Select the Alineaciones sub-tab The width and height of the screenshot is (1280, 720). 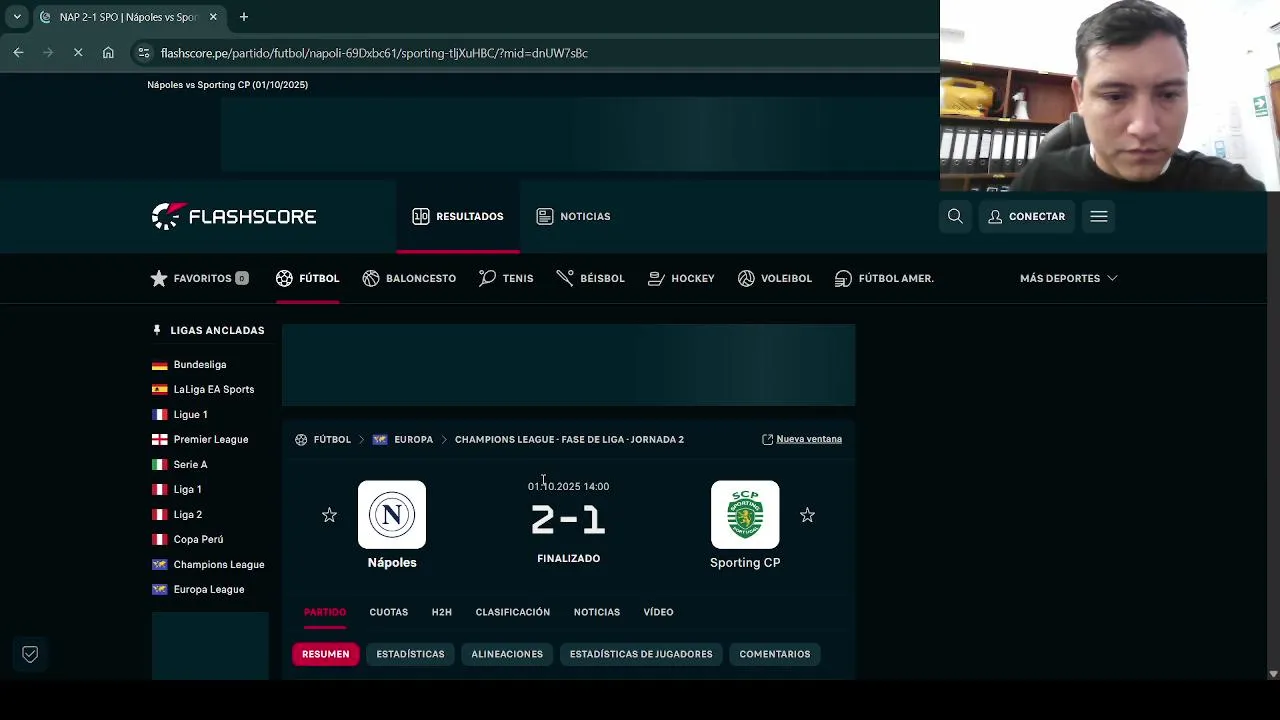tap(507, 654)
